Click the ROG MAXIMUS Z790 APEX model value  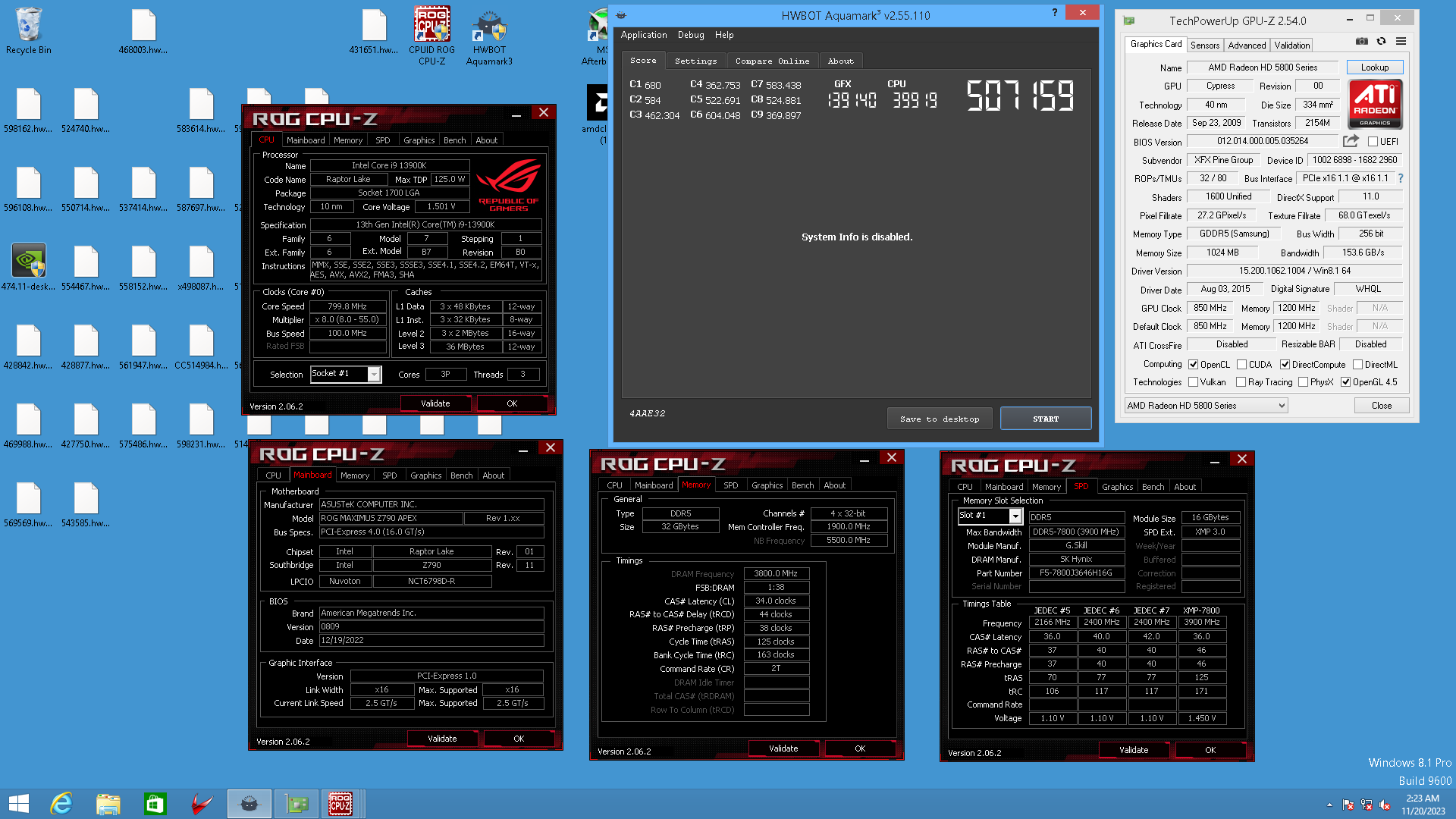coord(390,518)
